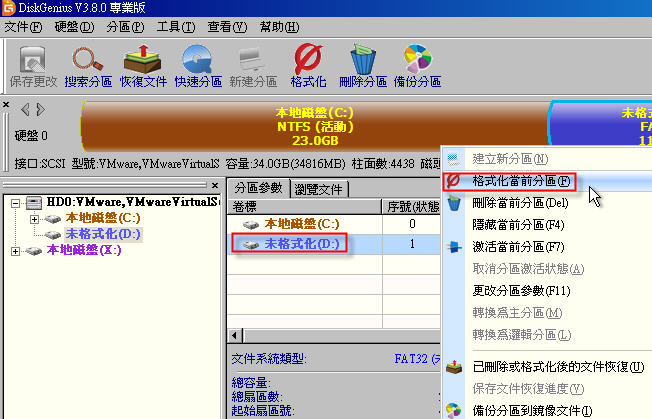652x419 pixels.
Task: Select the 未格式化(D:) row in partition table
Action: click(x=334, y=244)
